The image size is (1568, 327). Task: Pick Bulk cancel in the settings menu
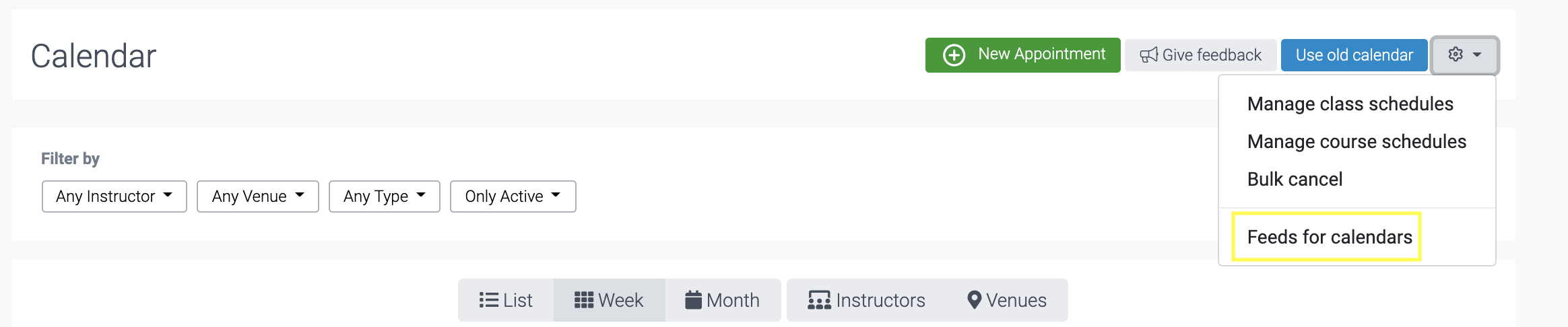point(1295,180)
